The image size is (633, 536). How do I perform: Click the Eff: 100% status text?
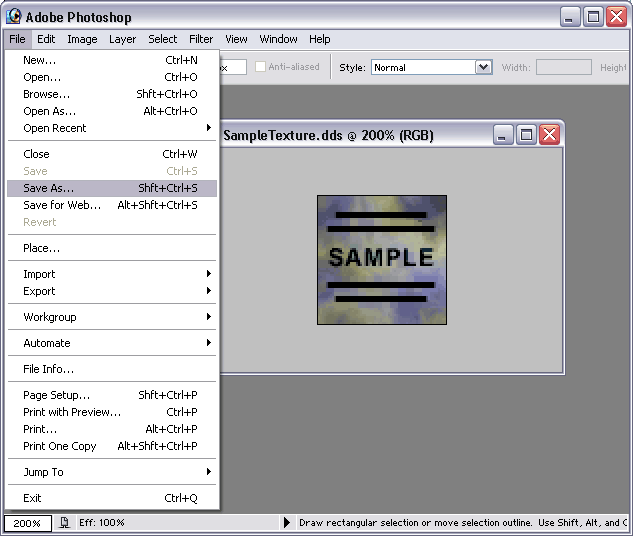[x=102, y=523]
